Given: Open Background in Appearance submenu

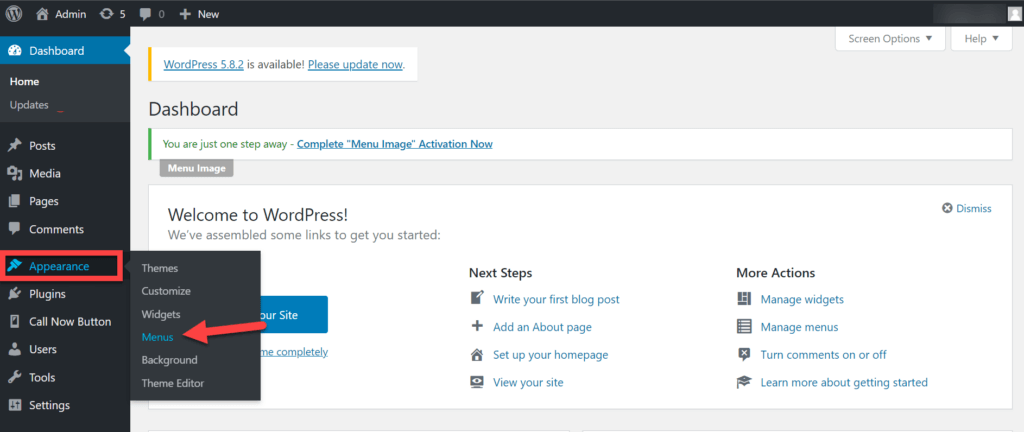Looking at the screenshot, I should [x=169, y=360].
